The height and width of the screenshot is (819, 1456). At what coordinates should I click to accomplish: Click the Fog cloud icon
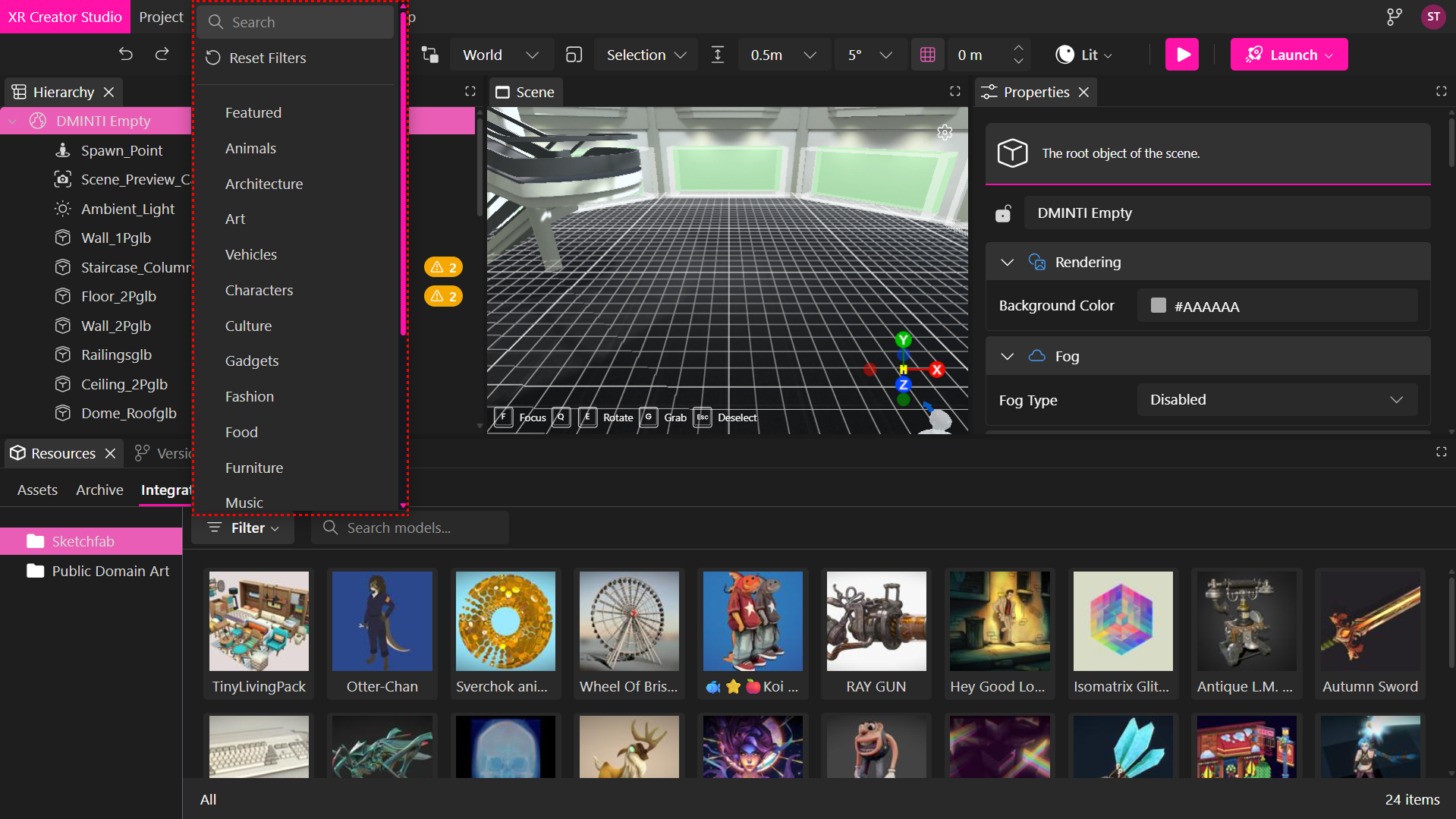pos(1036,355)
